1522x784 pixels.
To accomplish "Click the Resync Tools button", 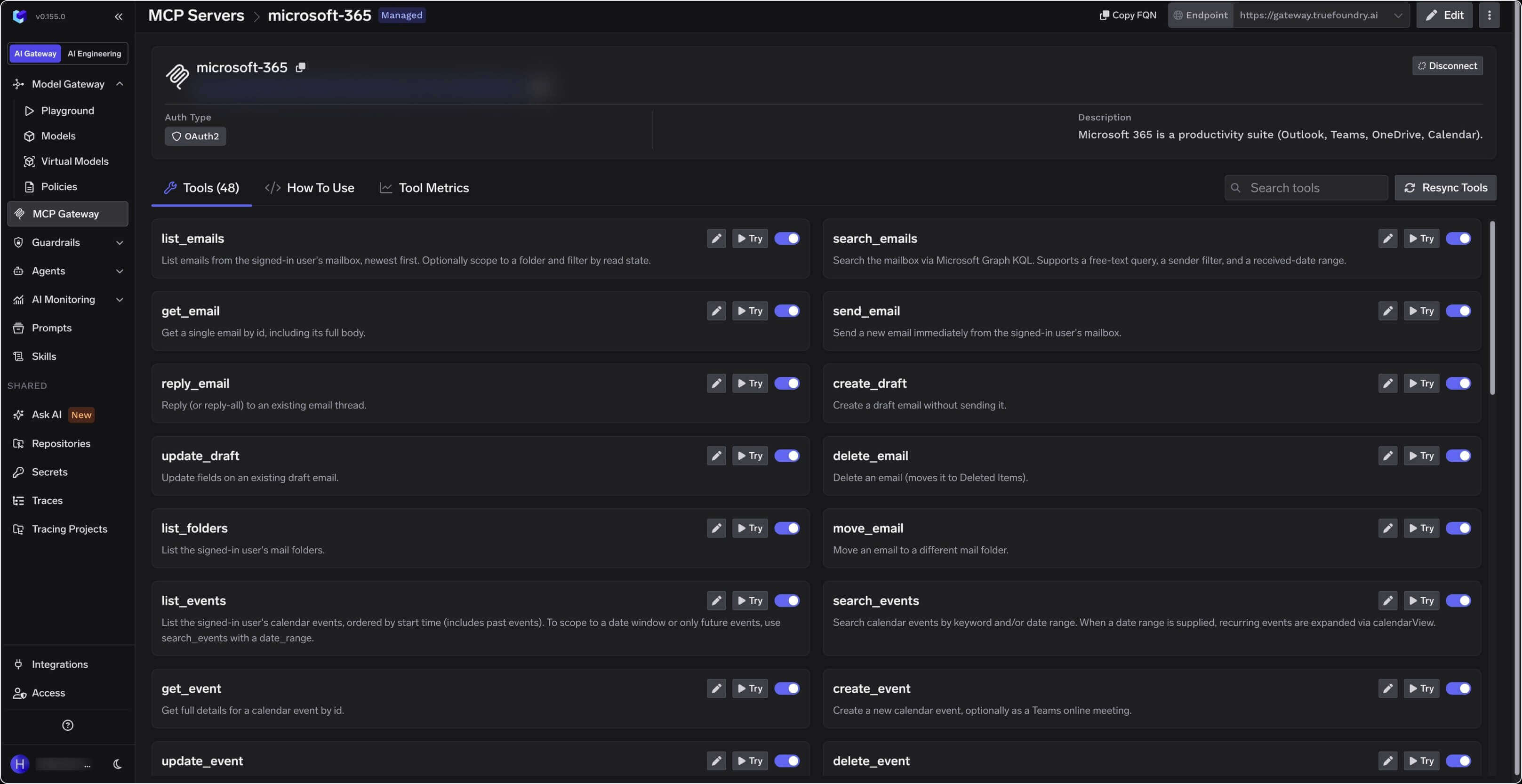I will click(1445, 188).
